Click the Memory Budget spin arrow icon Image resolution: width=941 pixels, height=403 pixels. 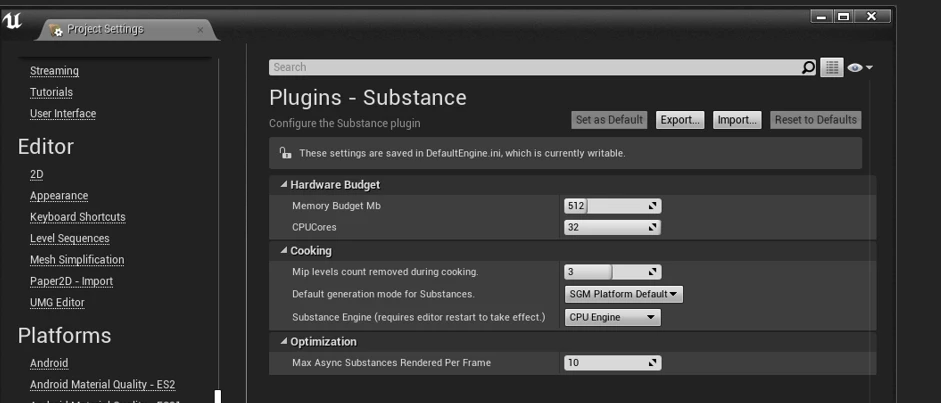click(x=653, y=206)
